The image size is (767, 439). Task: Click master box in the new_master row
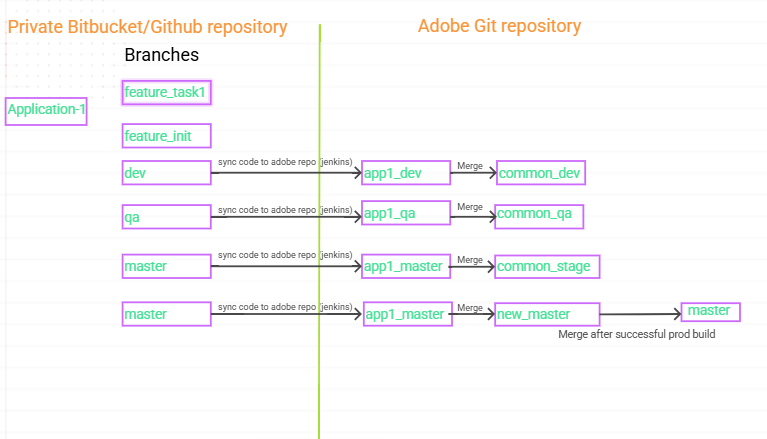tap(166, 314)
